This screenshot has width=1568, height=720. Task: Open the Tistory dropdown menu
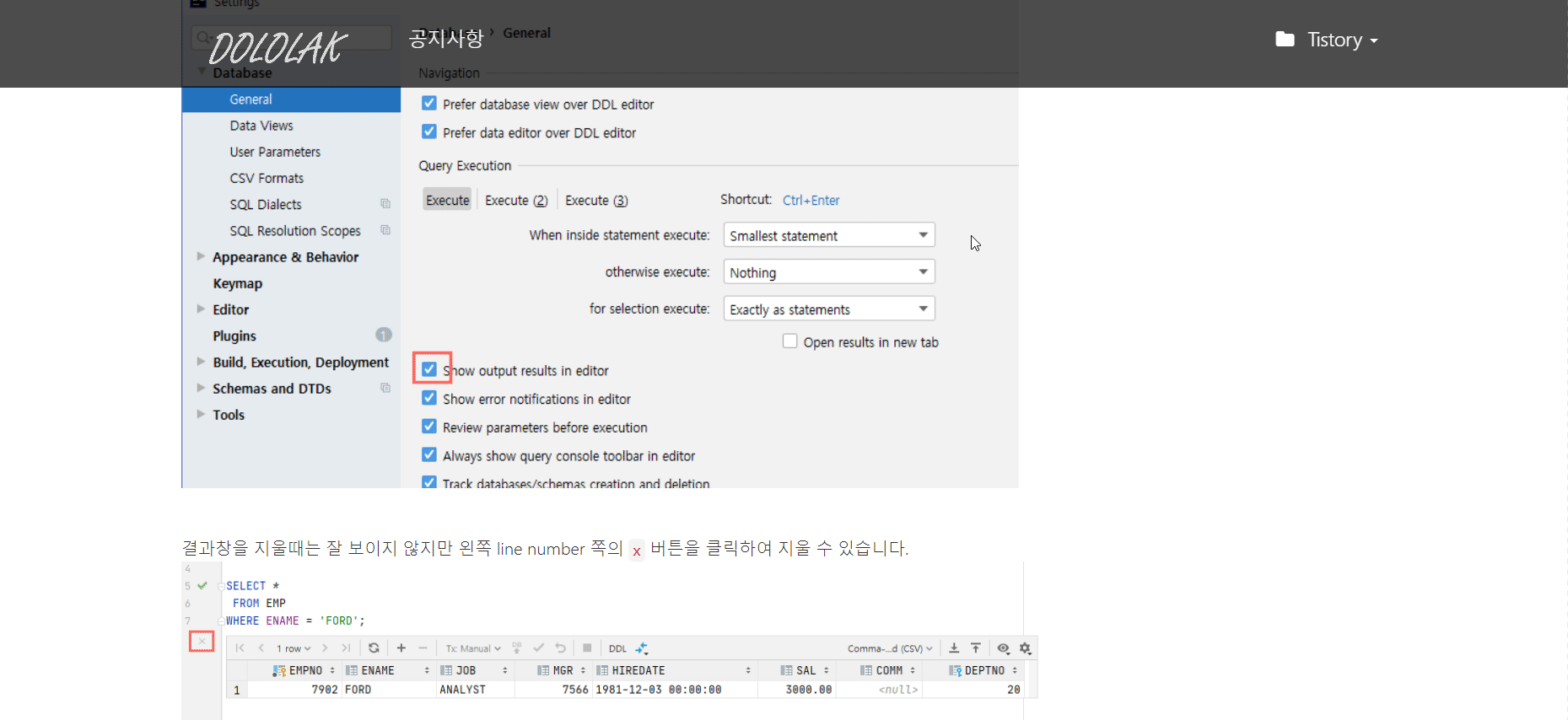point(1342,40)
